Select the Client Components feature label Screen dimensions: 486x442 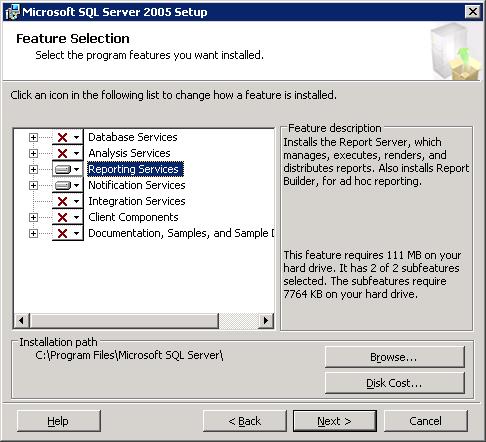(133, 217)
